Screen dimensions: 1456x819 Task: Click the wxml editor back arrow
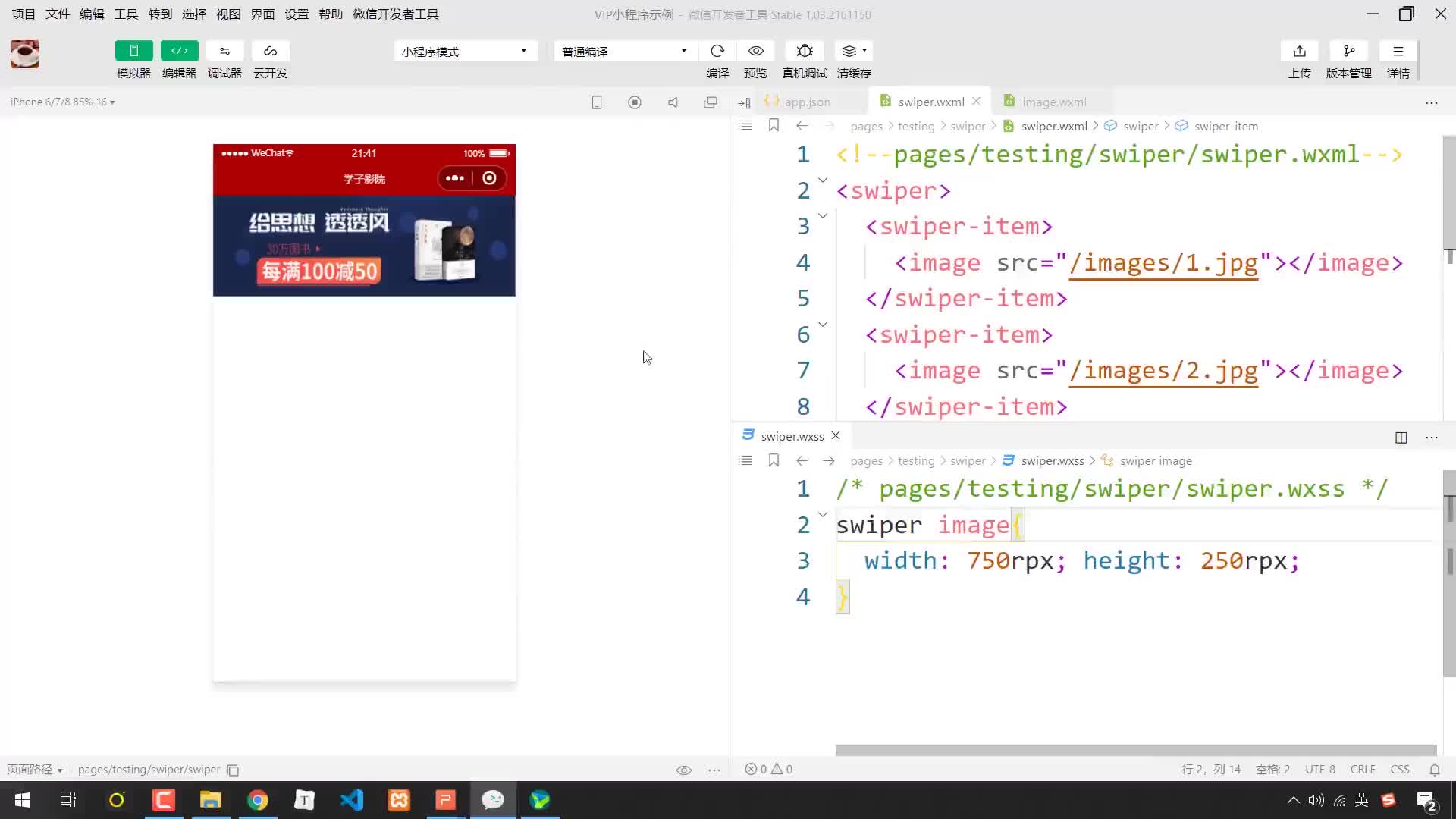802,126
